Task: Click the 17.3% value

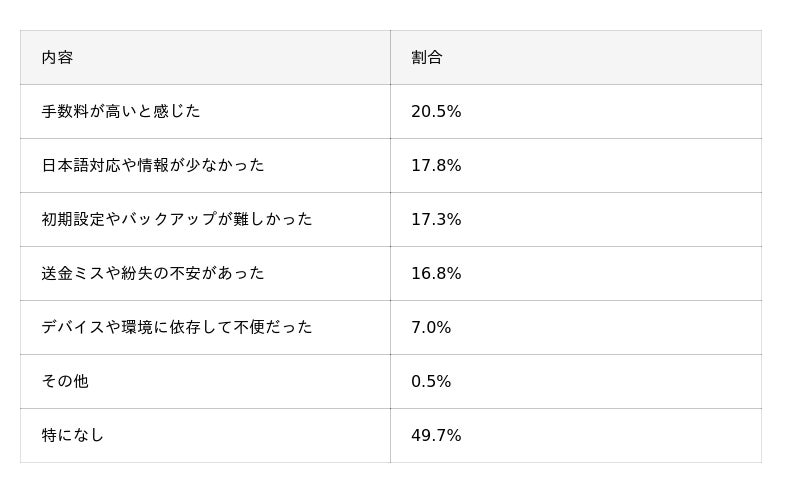Action: (436, 220)
